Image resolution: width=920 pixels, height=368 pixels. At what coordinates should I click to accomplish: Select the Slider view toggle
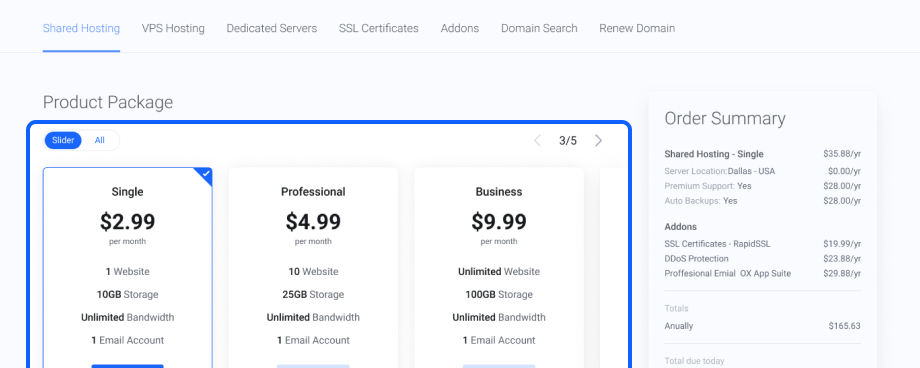pos(63,140)
